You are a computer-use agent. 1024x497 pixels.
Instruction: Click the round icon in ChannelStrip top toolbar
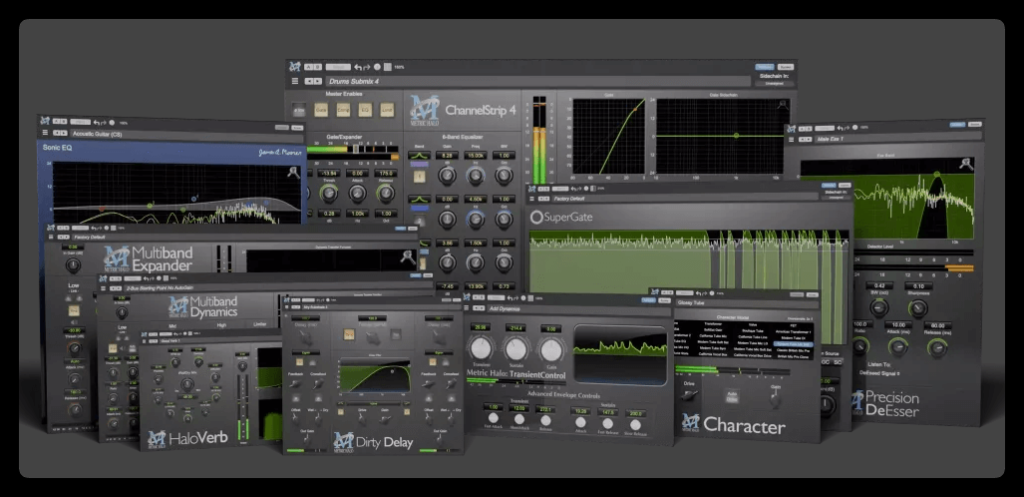pos(377,67)
